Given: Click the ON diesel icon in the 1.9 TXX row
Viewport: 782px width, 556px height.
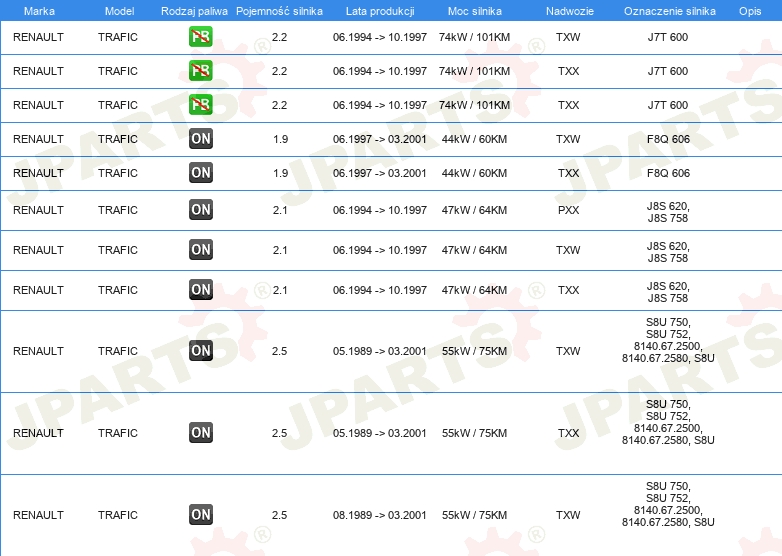Looking at the screenshot, I should 200,173.
